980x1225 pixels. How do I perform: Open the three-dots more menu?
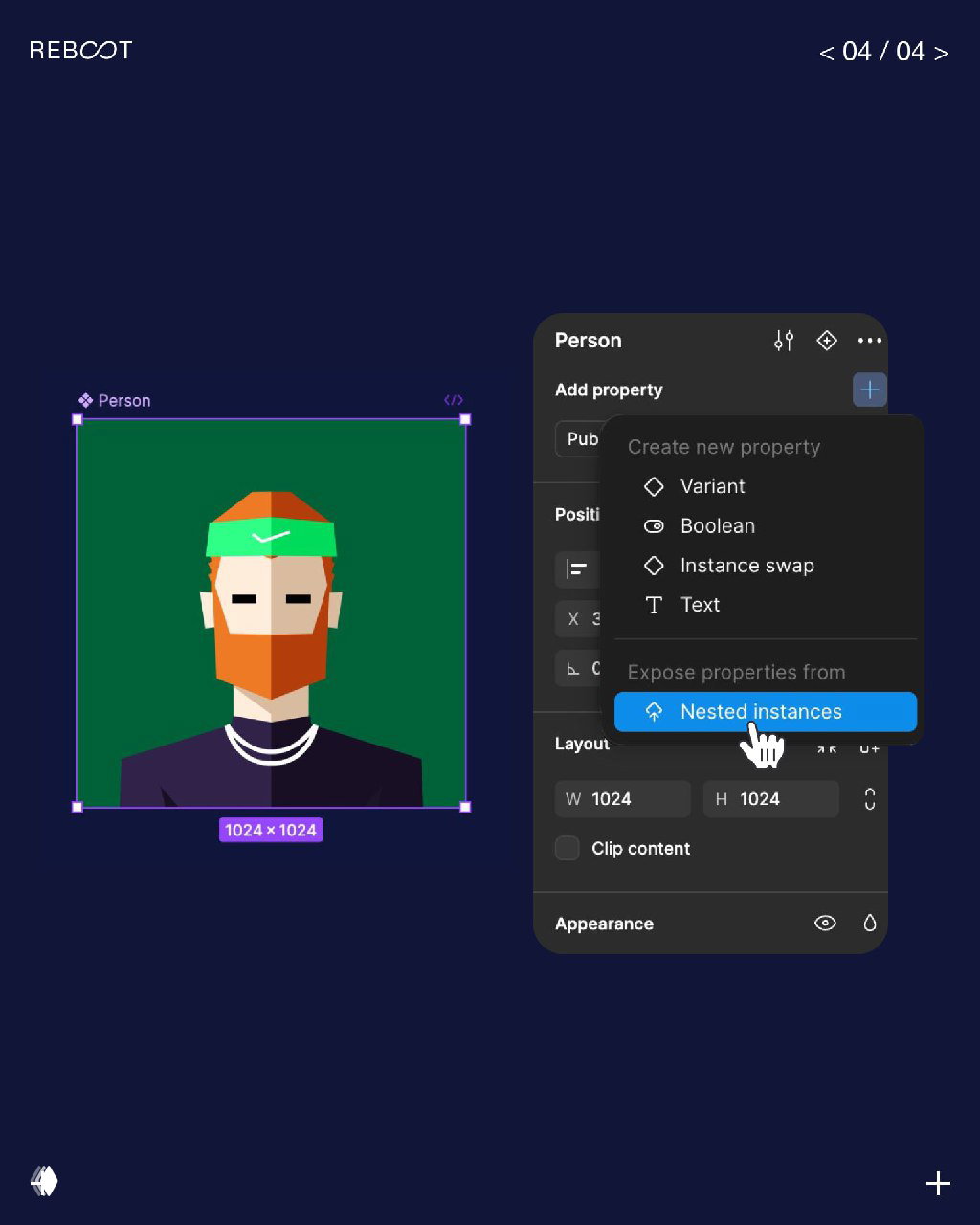coord(869,341)
